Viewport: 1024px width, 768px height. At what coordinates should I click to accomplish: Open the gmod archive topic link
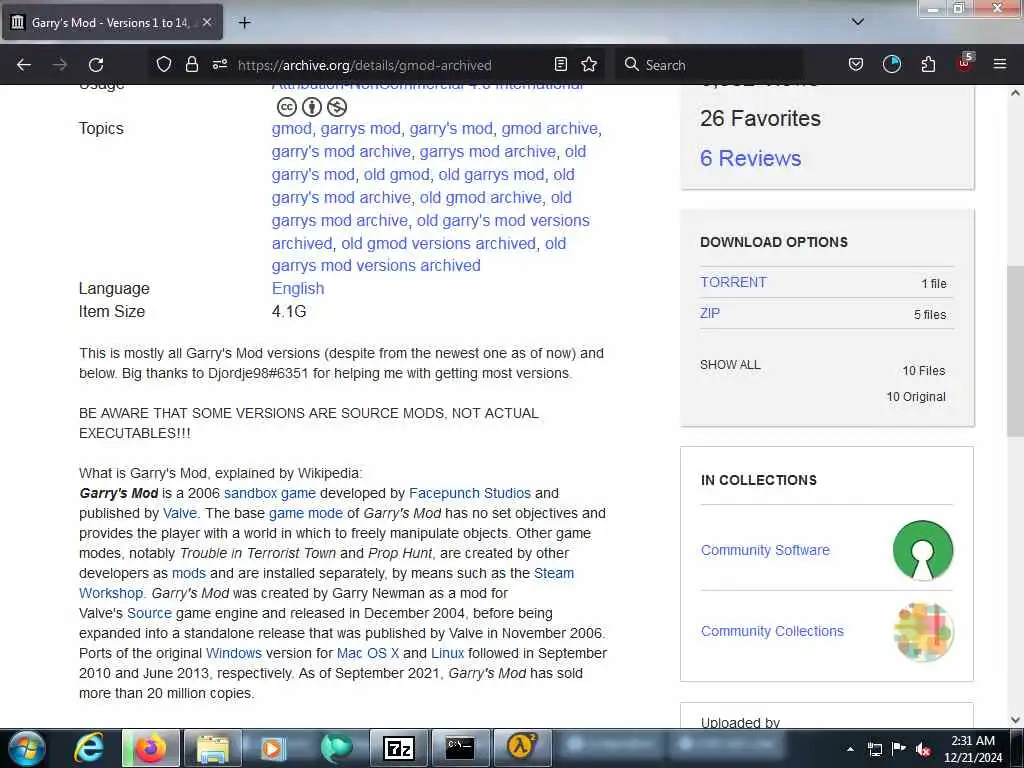point(549,129)
